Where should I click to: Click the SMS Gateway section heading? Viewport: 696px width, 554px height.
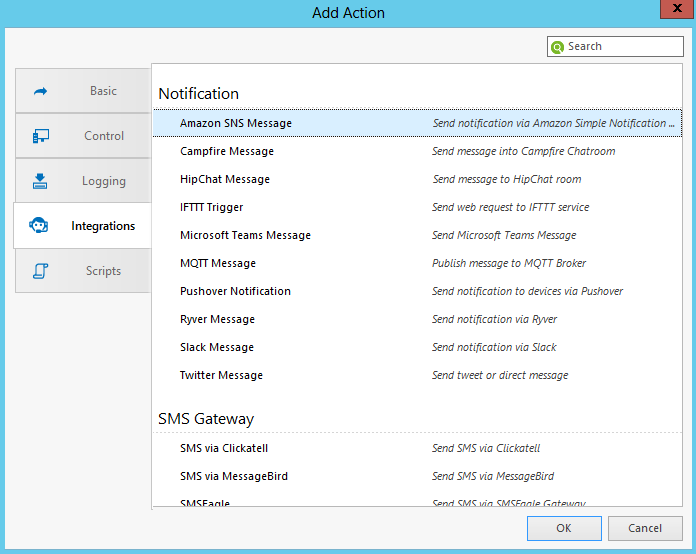point(206,419)
